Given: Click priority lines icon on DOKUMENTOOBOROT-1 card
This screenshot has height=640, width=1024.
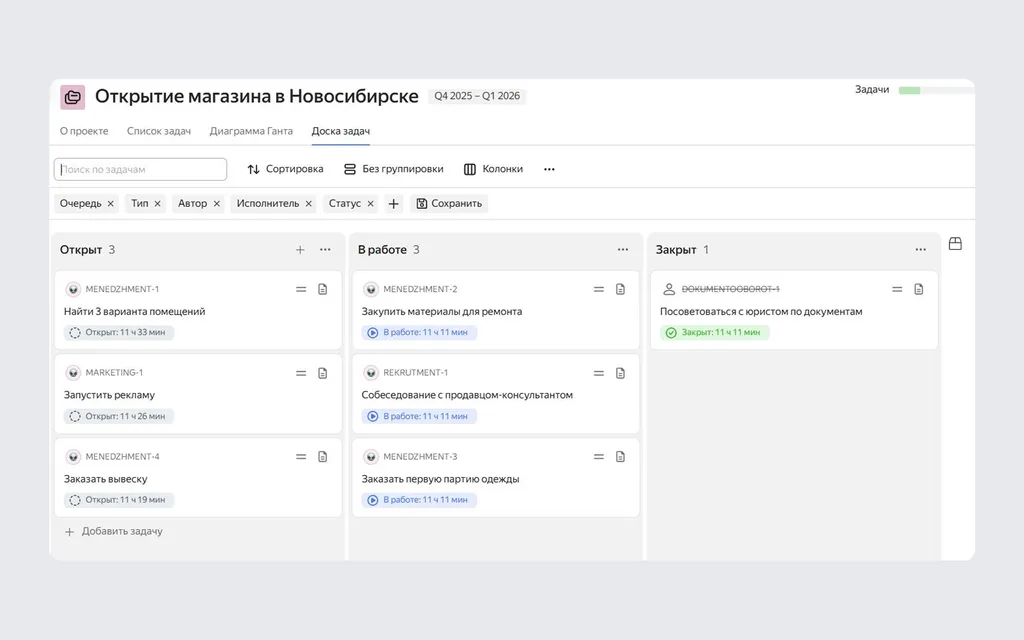Looking at the screenshot, I should tap(897, 289).
